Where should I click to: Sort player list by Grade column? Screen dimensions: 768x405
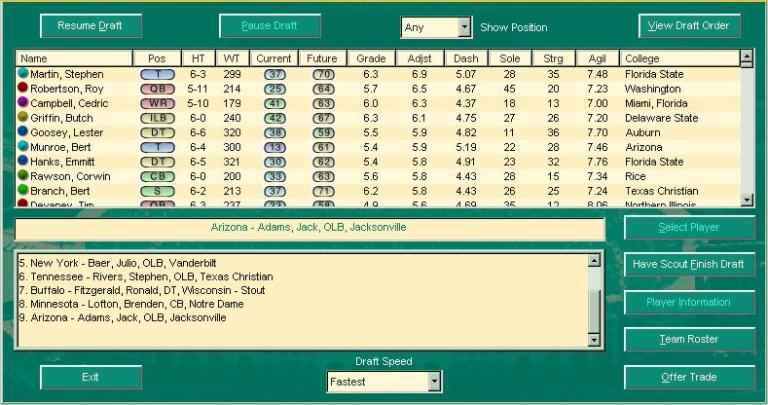click(x=371, y=59)
